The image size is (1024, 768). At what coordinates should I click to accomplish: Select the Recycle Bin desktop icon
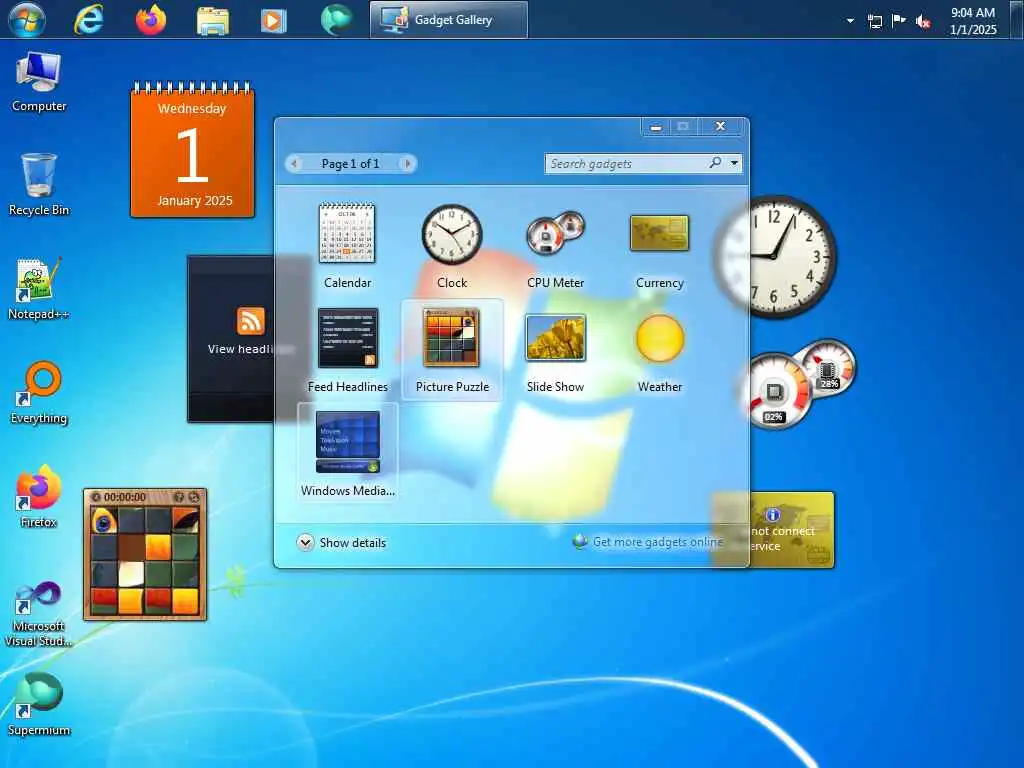click(x=39, y=185)
